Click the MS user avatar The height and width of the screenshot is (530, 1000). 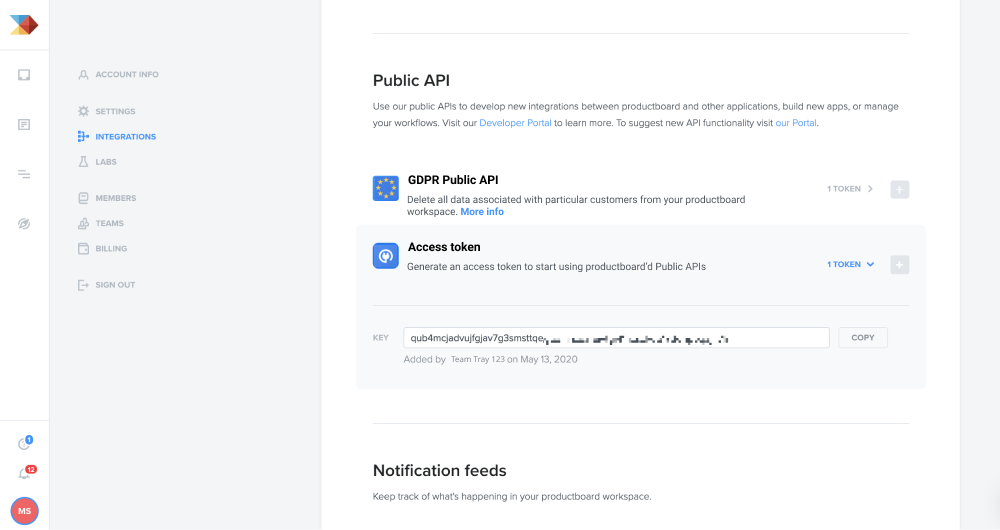click(24, 510)
